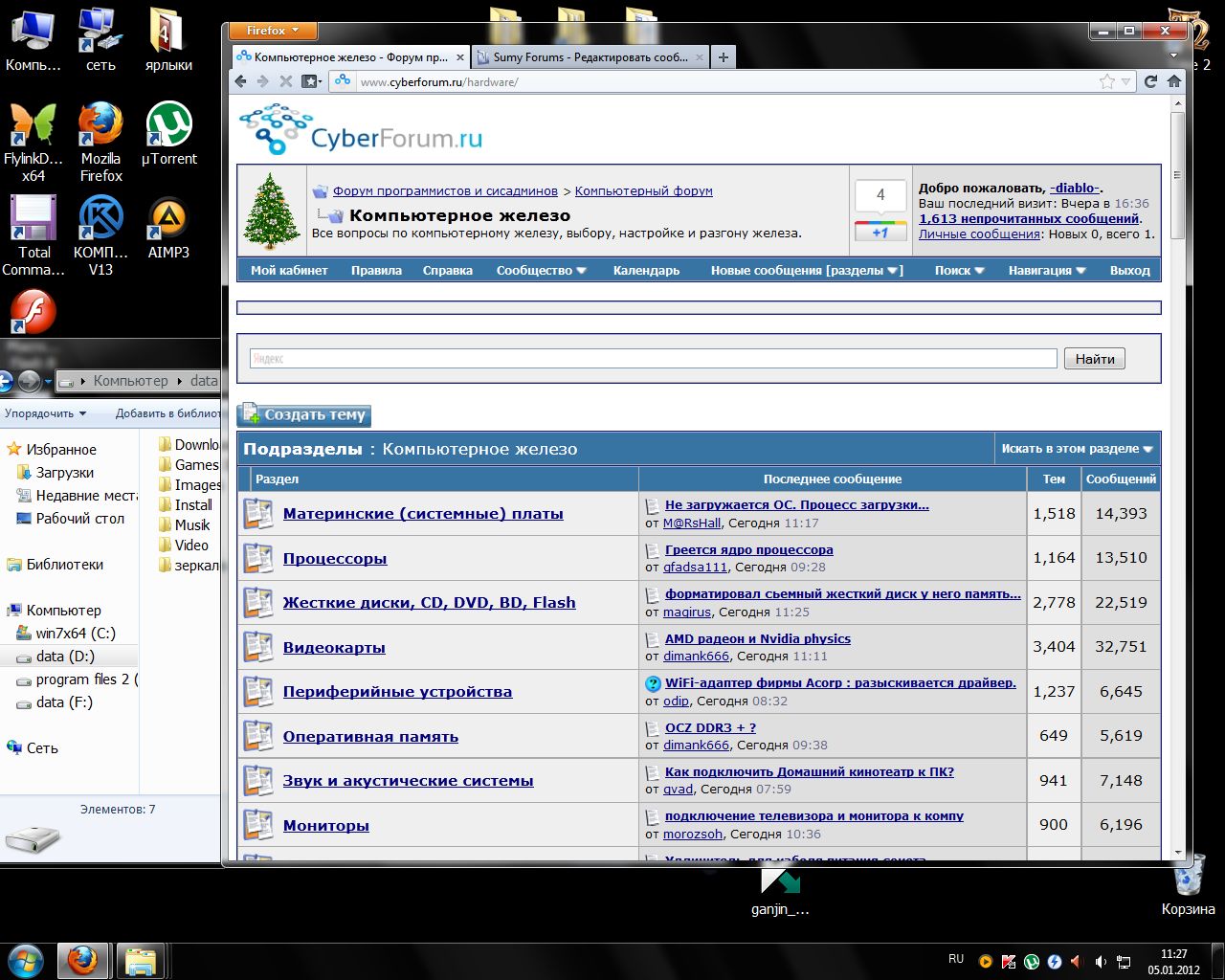
Task: Open the Видеокарты subforum link
Action: [334, 648]
